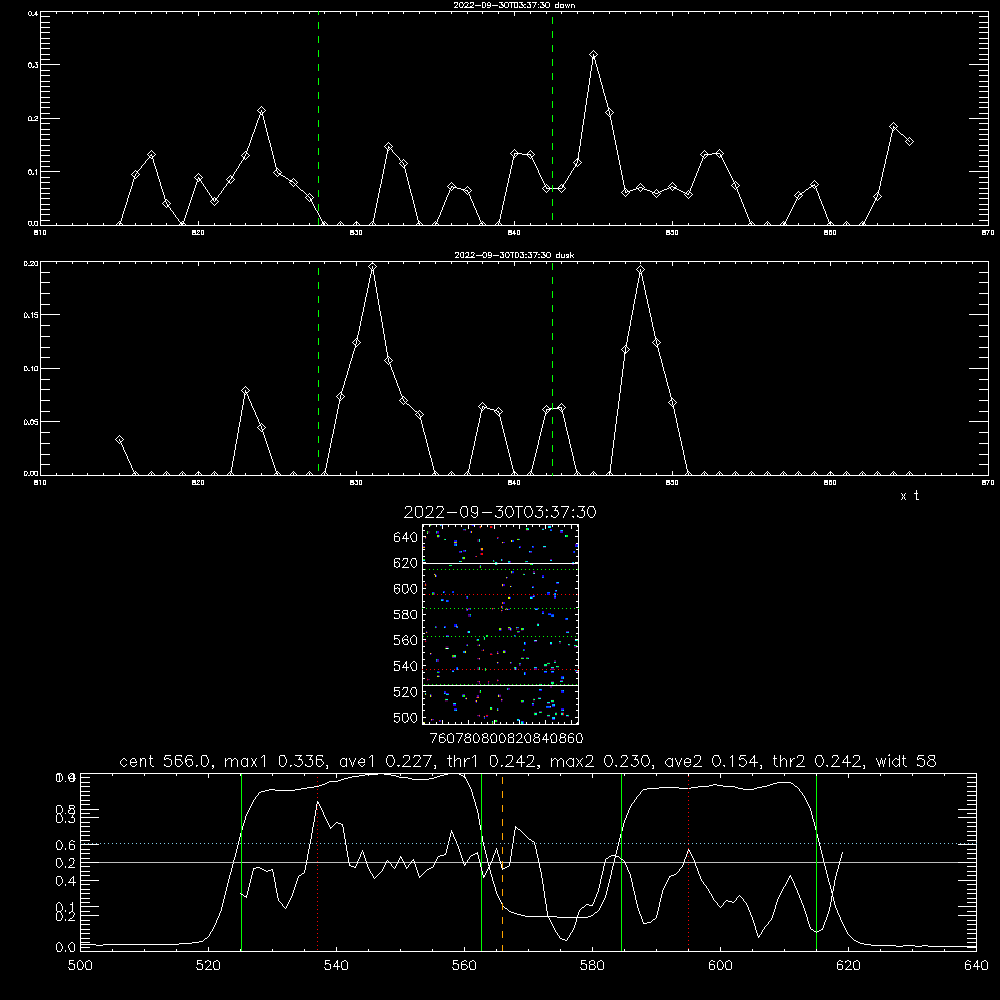This screenshot has width=1000, height=1000.
Task: Select the 'max1 0.336' value in stats header
Action: click(276, 761)
